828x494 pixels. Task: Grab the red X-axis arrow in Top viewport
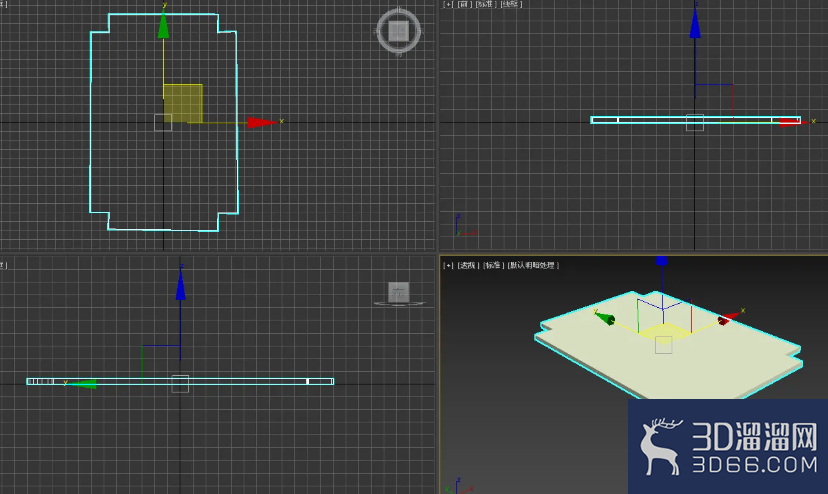tap(262, 123)
